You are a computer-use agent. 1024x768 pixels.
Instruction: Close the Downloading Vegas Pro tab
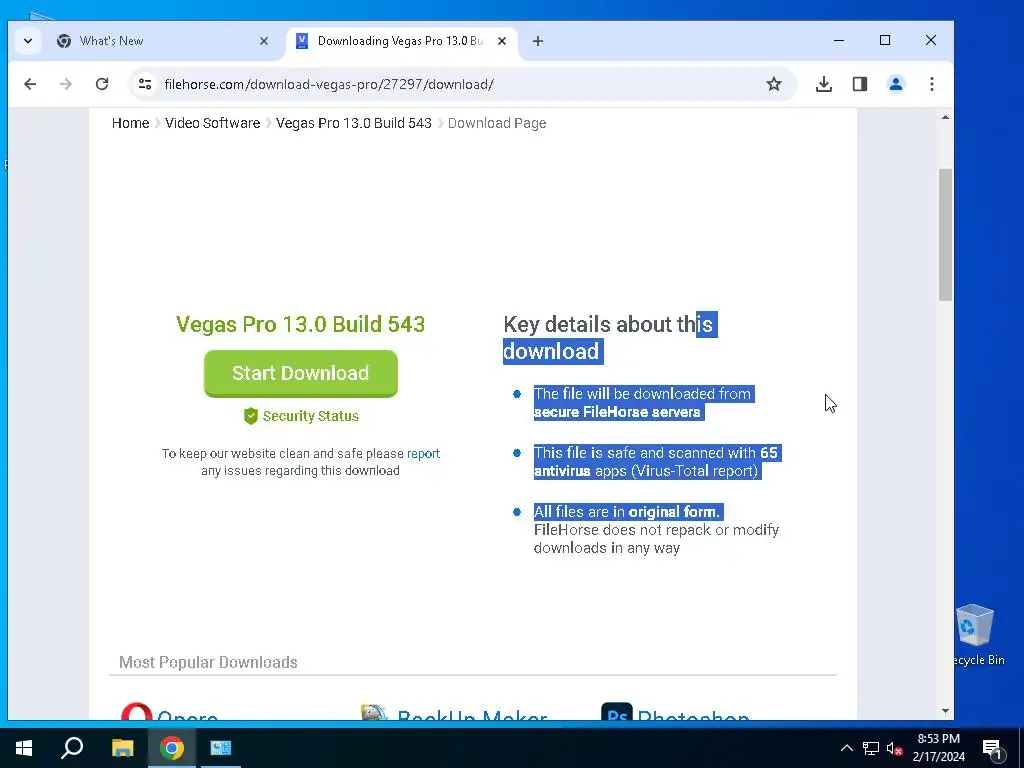(x=502, y=41)
